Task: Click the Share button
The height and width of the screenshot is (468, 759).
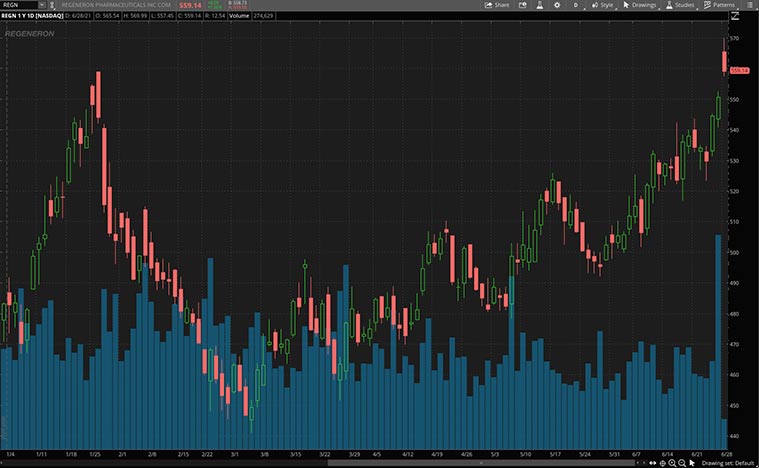Action: click(x=497, y=5)
